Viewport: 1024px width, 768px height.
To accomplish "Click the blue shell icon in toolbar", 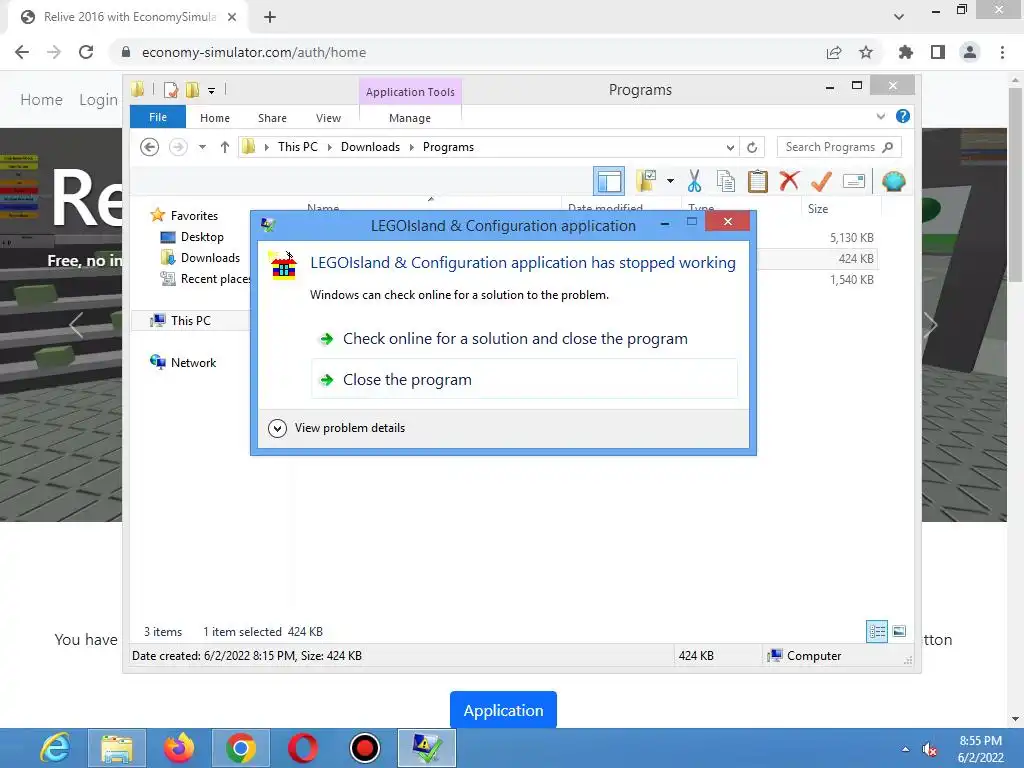I will pyautogui.click(x=893, y=181).
